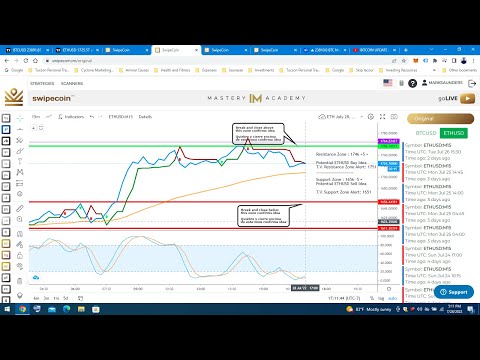Image resolution: width=480 pixels, height=360 pixels.
Task: Select the zoom in tool
Action: [x=20, y=219]
